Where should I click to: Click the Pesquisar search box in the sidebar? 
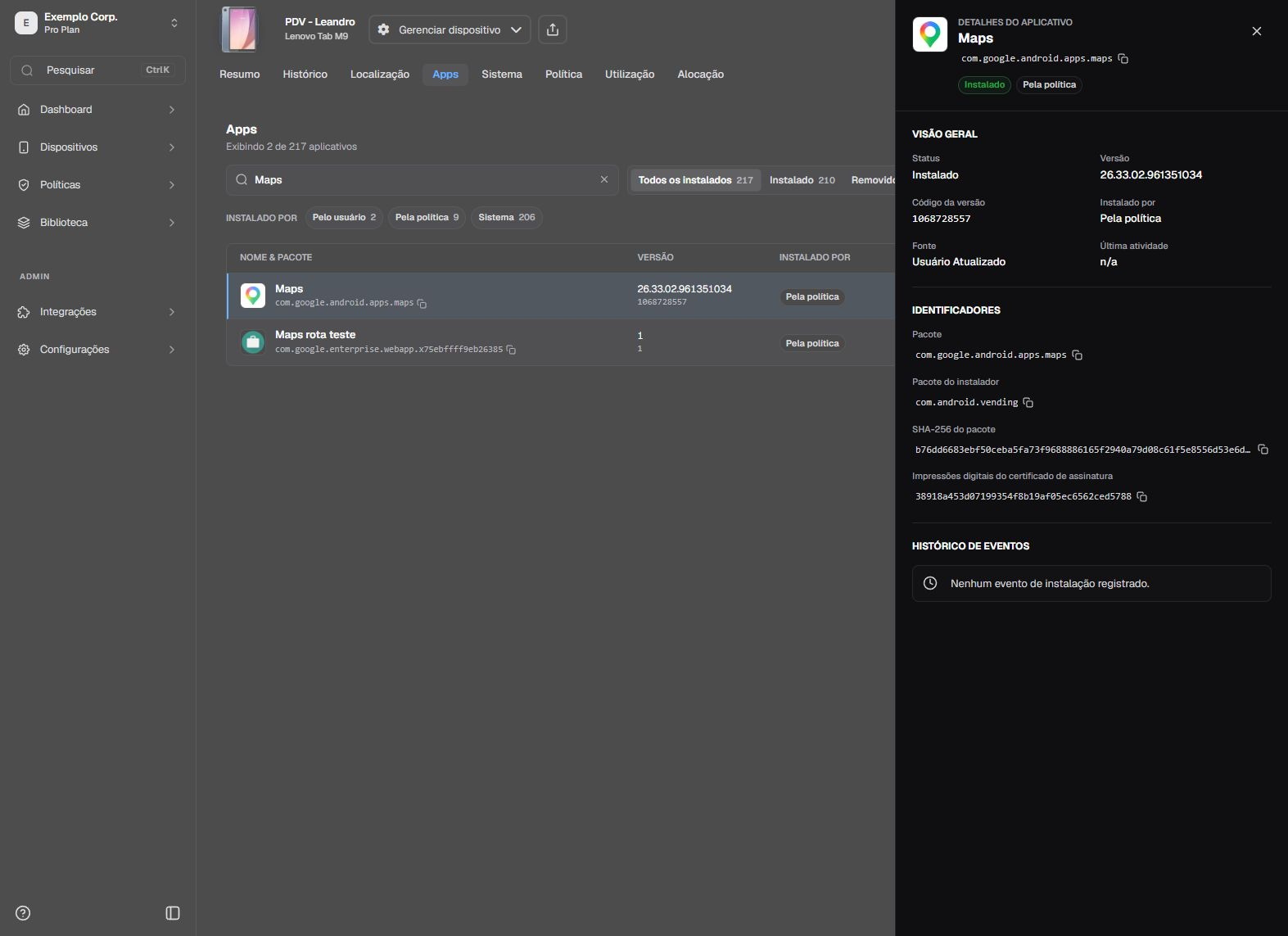point(97,70)
